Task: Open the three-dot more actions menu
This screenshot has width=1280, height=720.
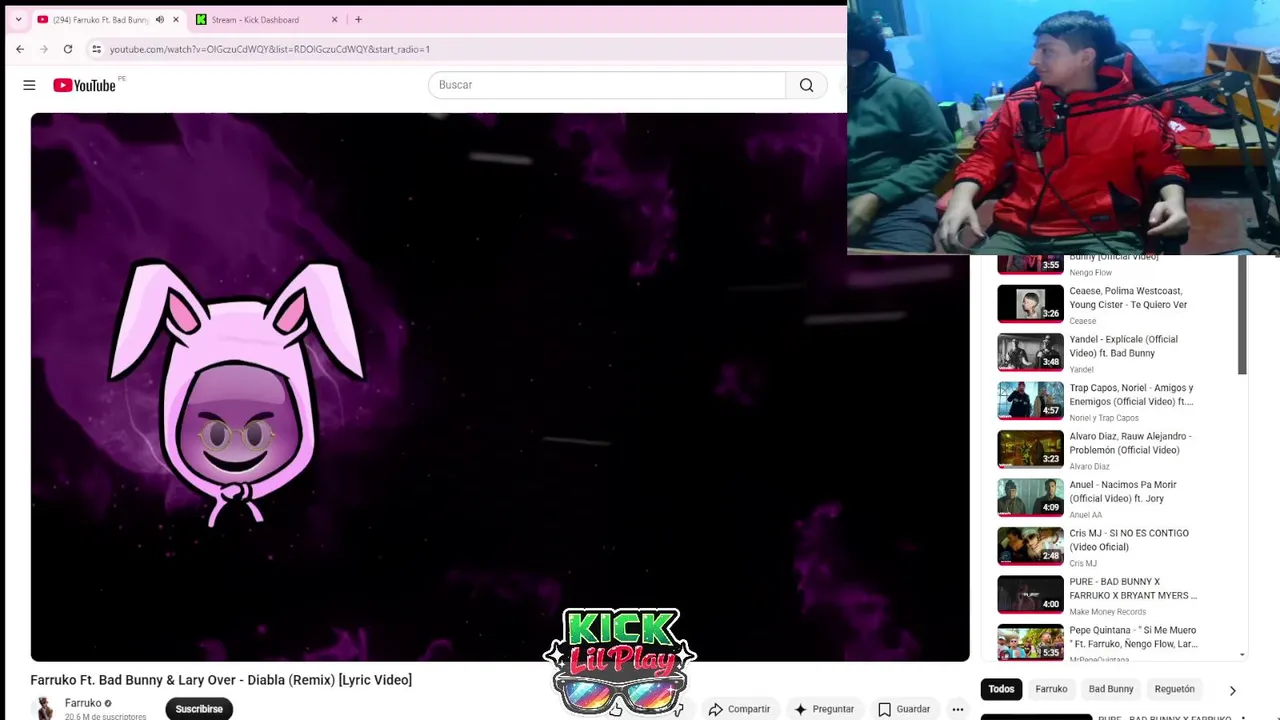Action: tap(957, 709)
